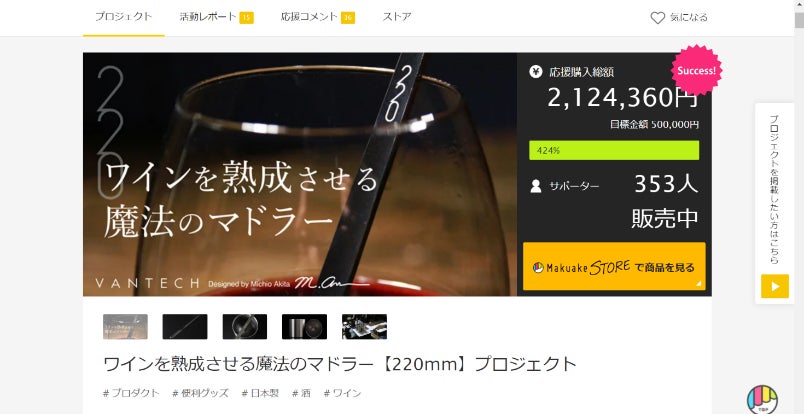Click the 活動レポート count badge
The width and height of the screenshot is (804, 414).
point(246,18)
